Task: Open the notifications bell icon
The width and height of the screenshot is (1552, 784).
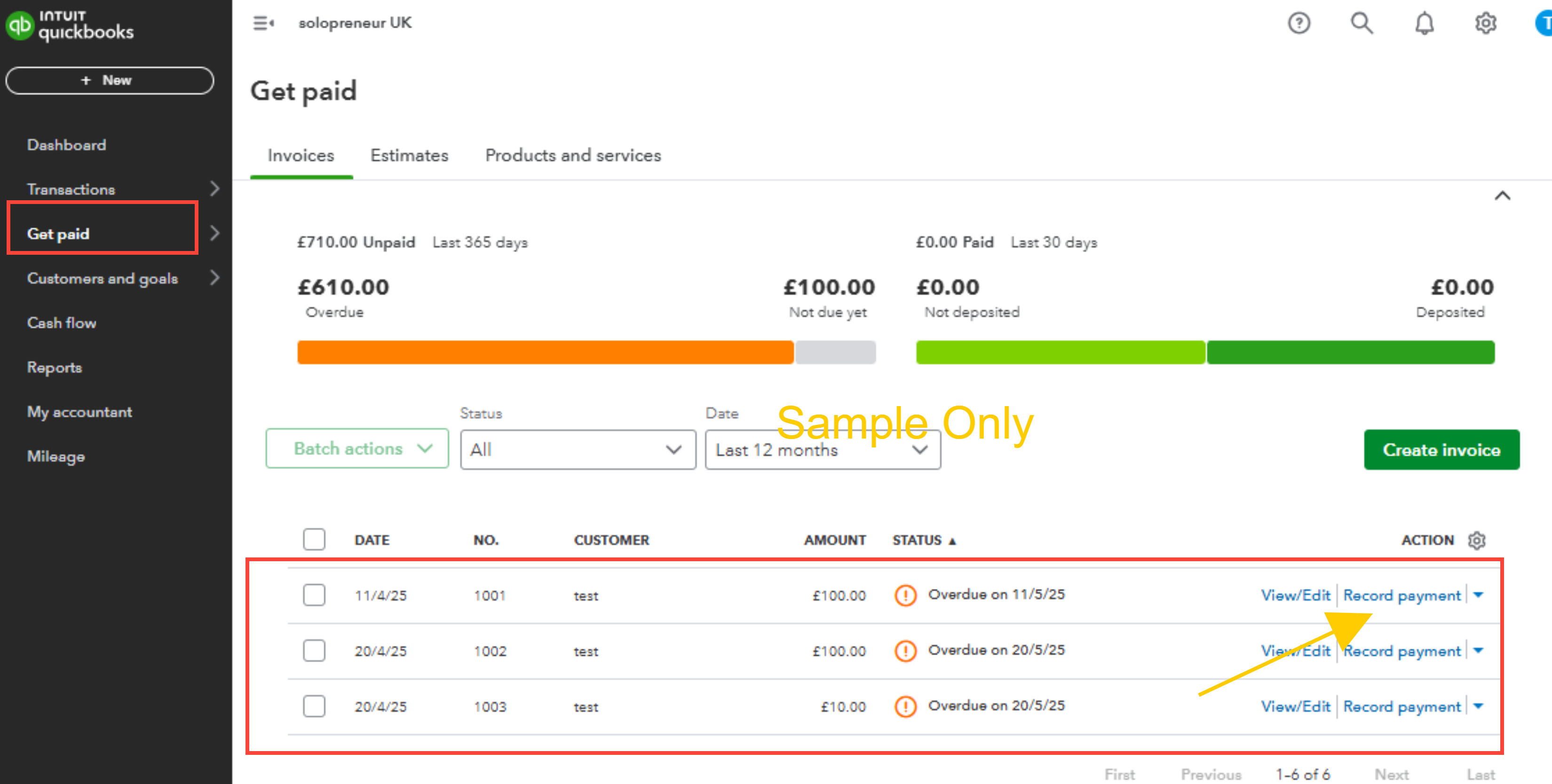Action: (x=1424, y=24)
